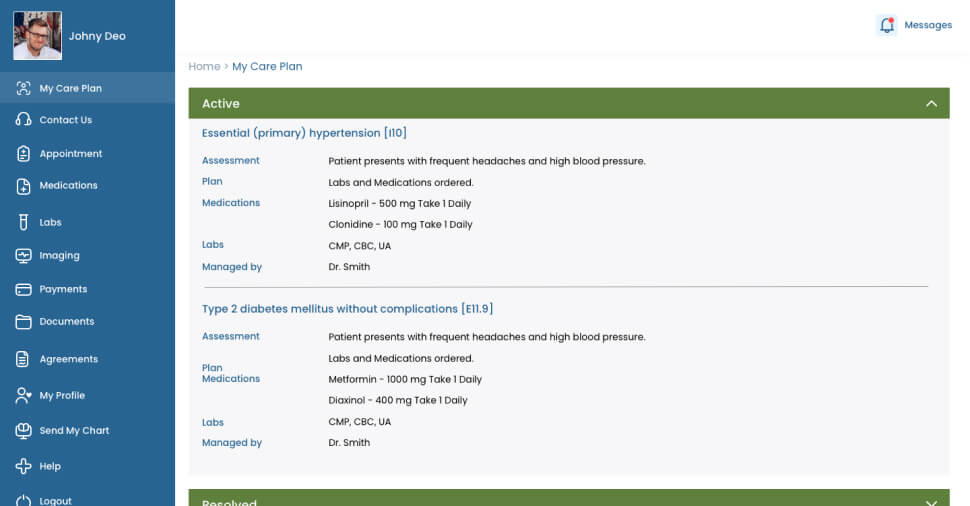The height and width of the screenshot is (506, 970).
Task: Click the Home breadcrumb link
Action: (x=204, y=66)
